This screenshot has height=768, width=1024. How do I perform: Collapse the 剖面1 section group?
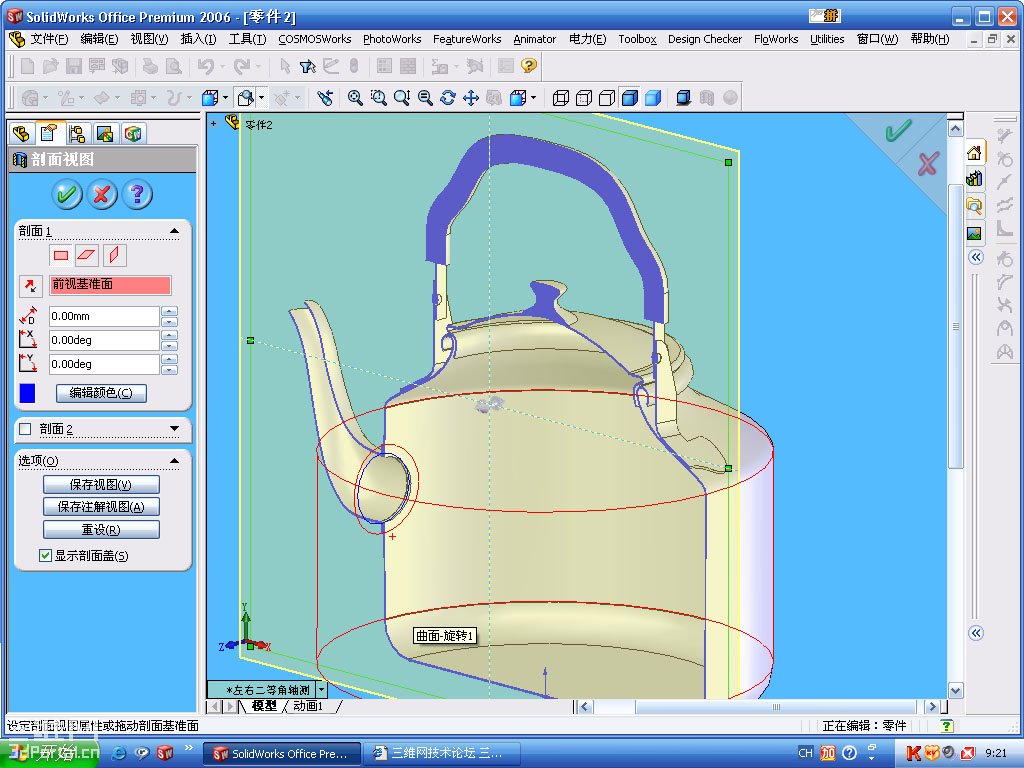(x=175, y=231)
